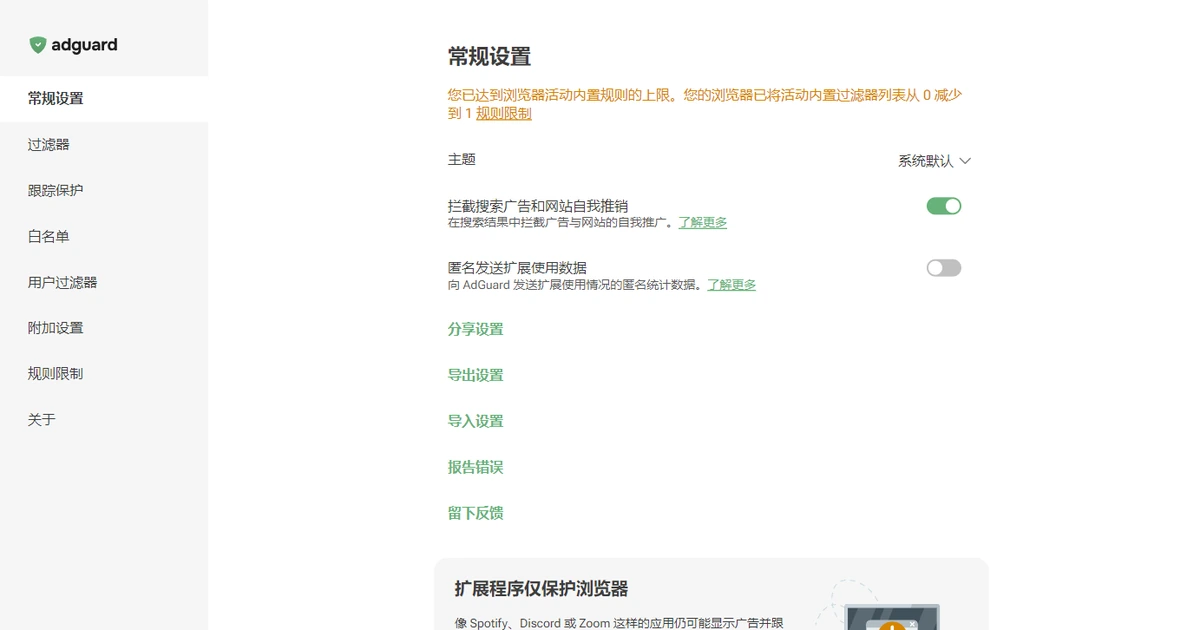This screenshot has width=1200, height=630.
Task: Follow the 规则限制 link in warning
Action: coord(504,114)
